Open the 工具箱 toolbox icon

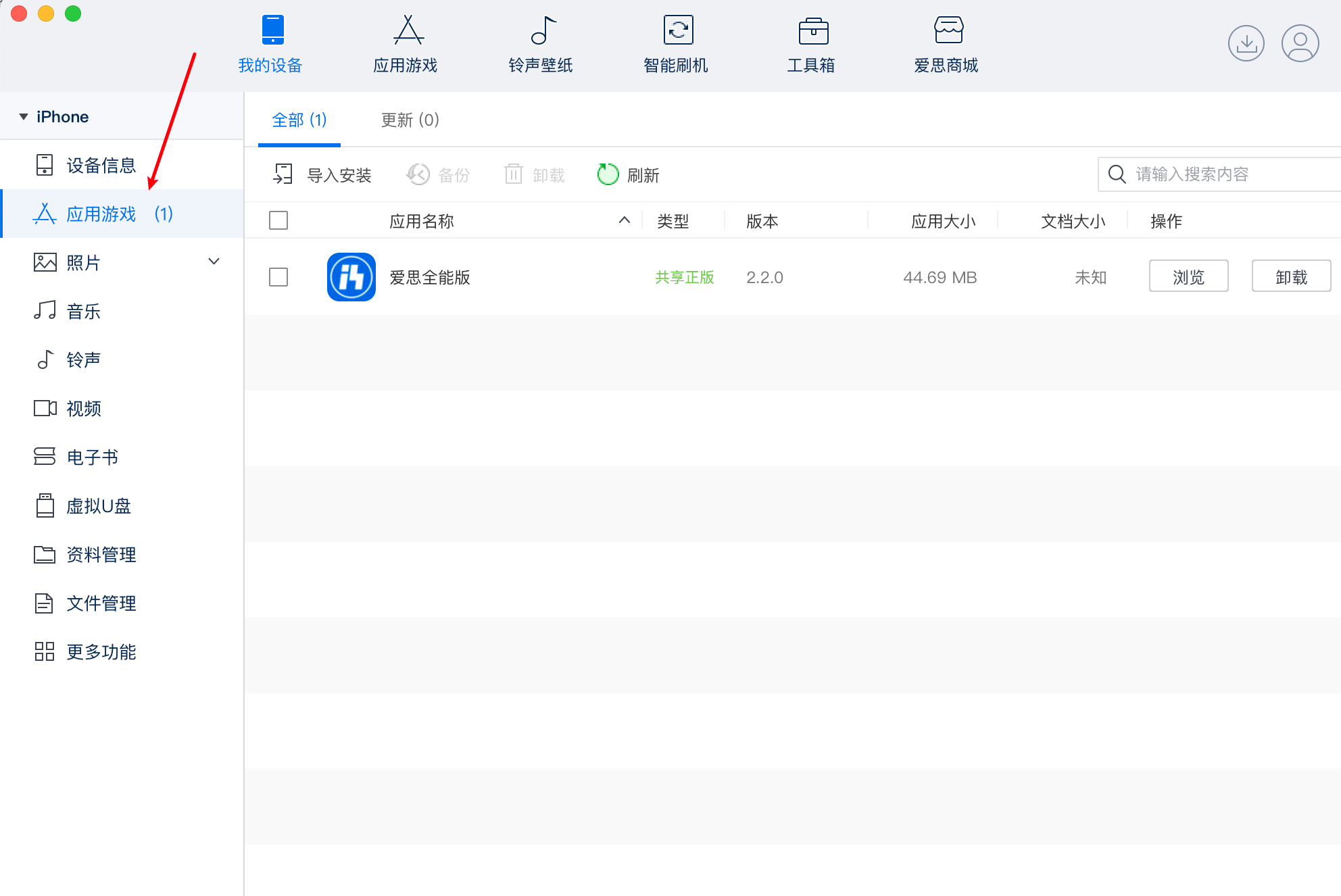click(813, 30)
